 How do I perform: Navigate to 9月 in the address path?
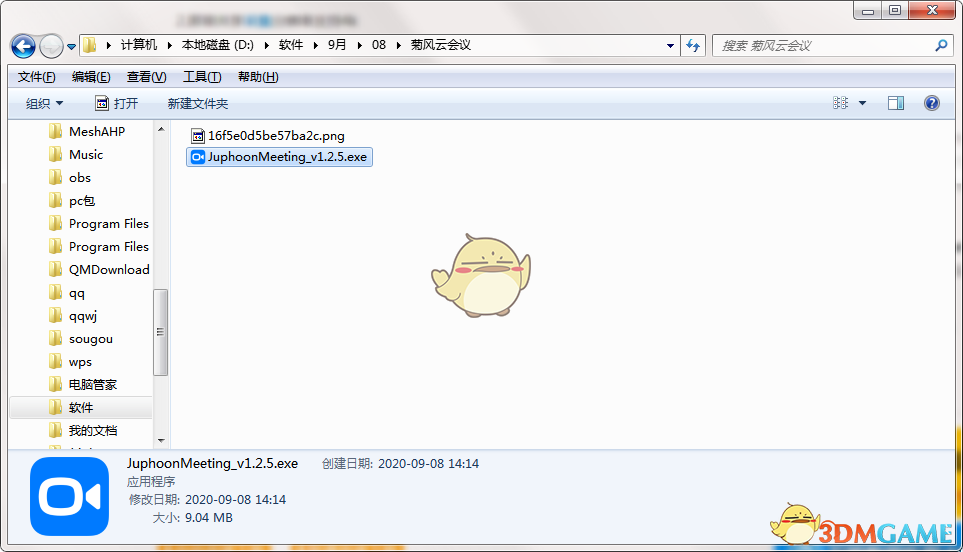tap(337, 45)
